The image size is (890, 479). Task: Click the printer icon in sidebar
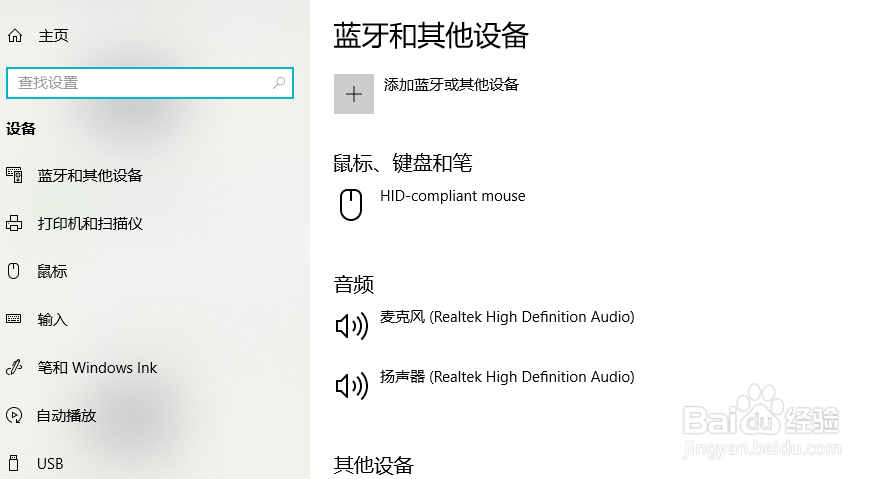pyautogui.click(x=14, y=223)
